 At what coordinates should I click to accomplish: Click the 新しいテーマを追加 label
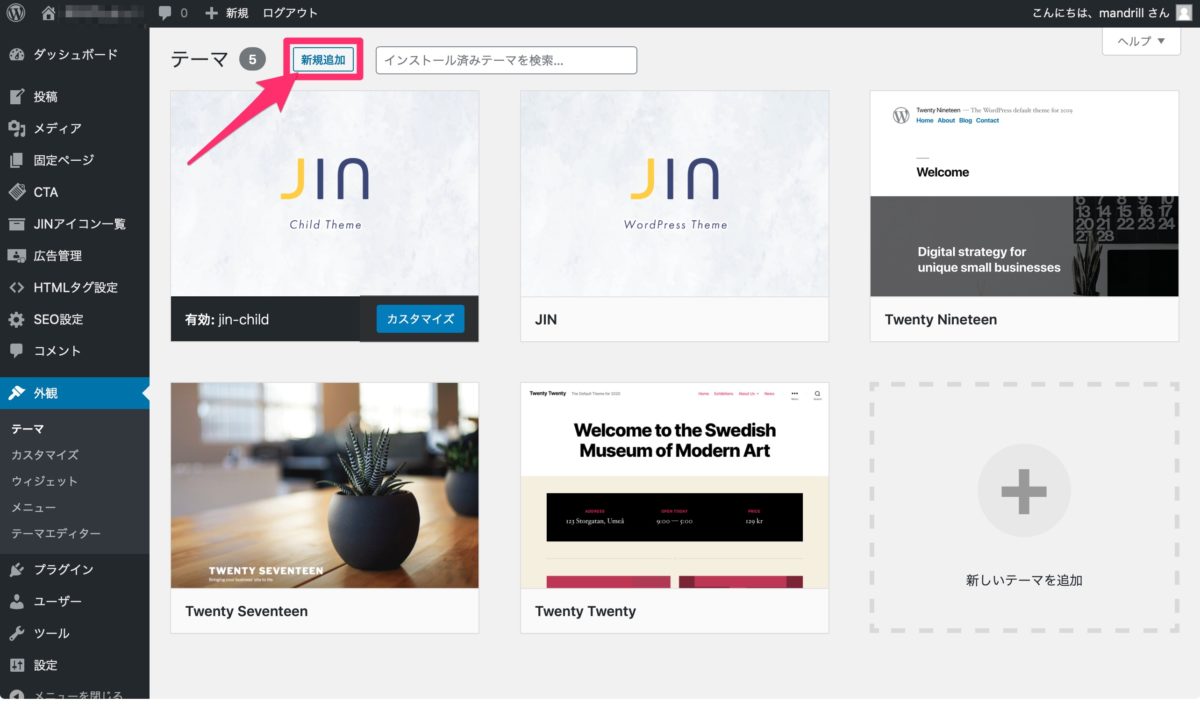click(1024, 580)
